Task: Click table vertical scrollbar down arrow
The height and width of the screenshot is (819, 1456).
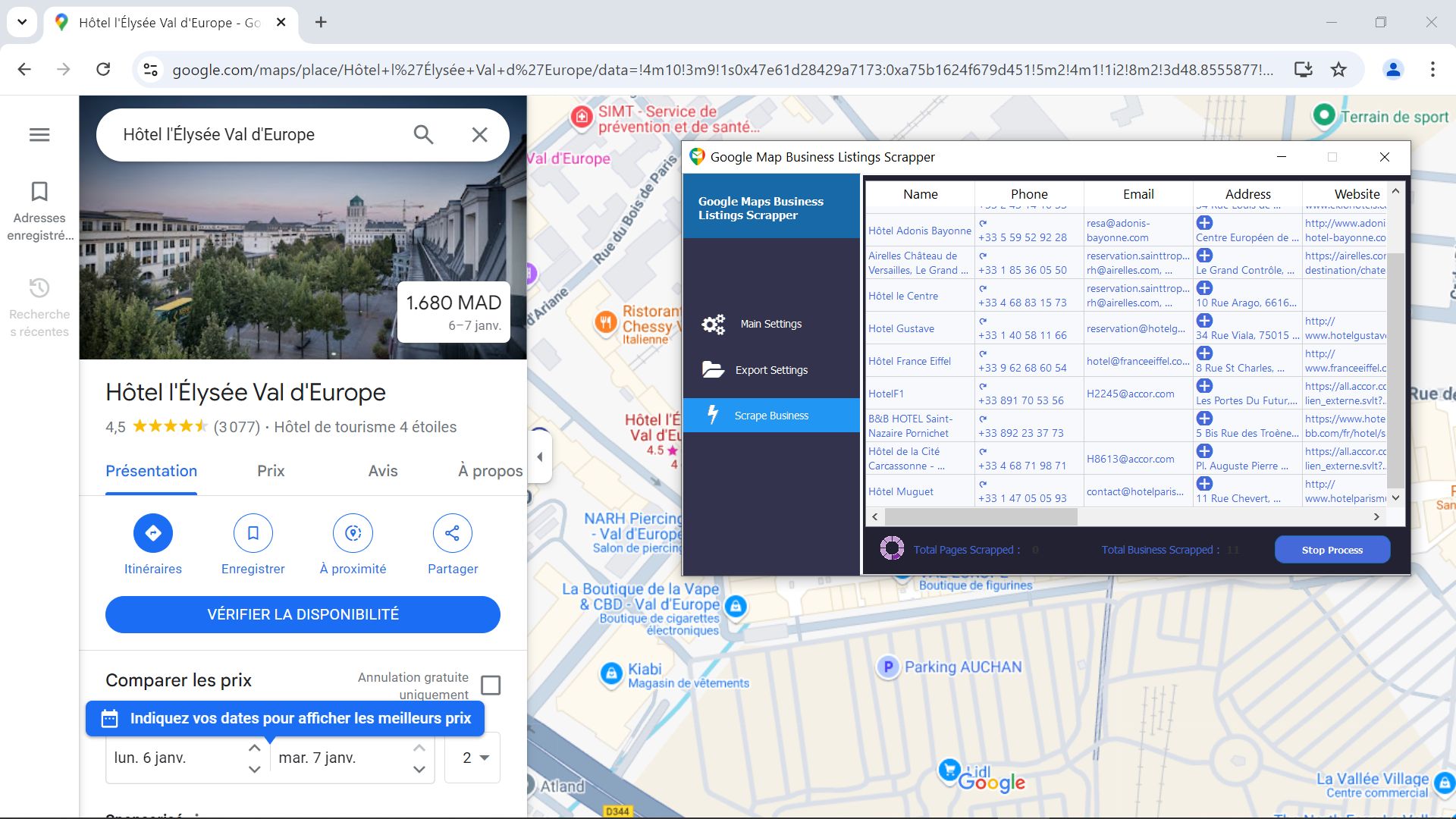Action: click(1395, 498)
